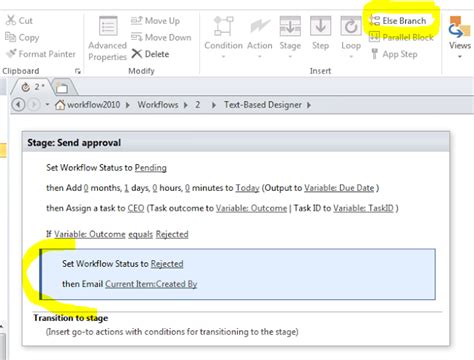
Task: Click the Move Down icon
Action: [x=136, y=36]
